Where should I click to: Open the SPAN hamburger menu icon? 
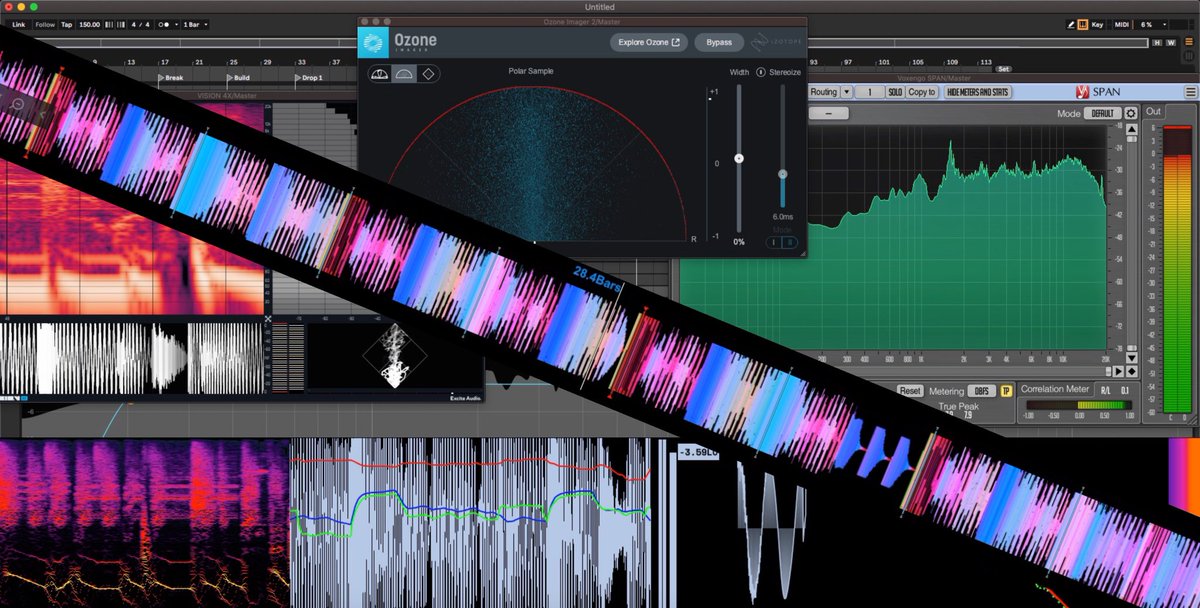pos(1190,92)
